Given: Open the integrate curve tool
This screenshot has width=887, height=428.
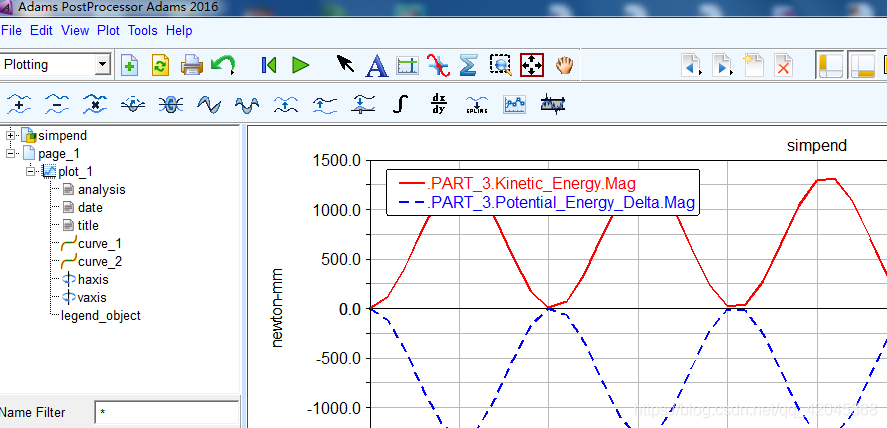Looking at the screenshot, I should (401, 103).
